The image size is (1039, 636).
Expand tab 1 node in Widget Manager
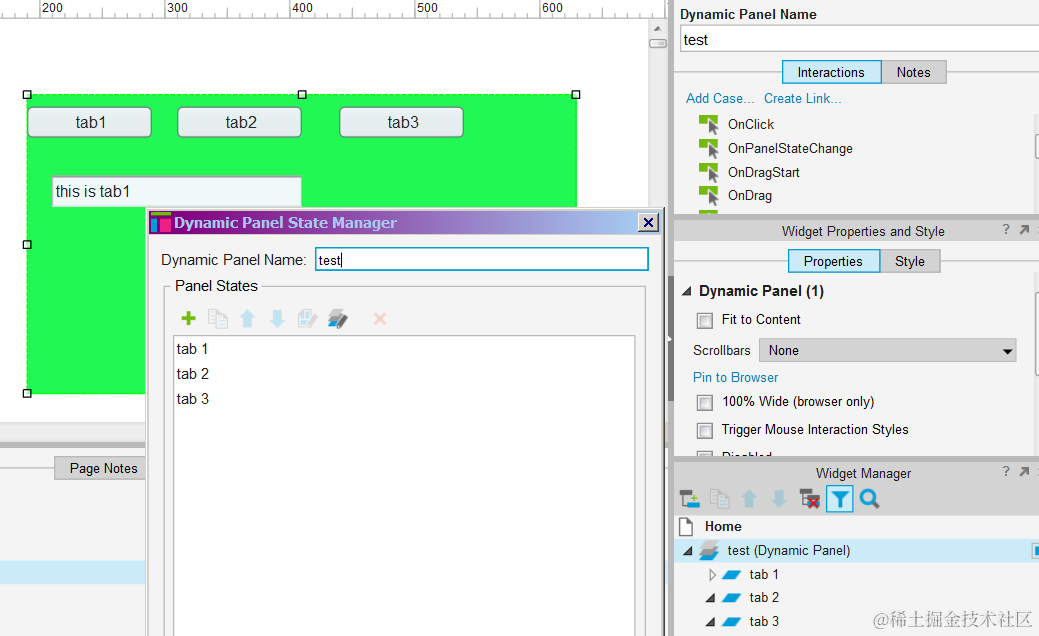(712, 574)
